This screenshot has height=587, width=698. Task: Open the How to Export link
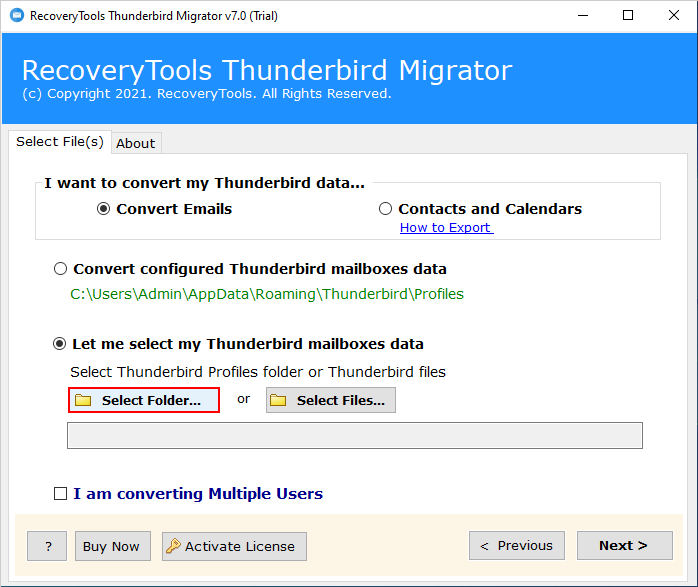pos(446,227)
